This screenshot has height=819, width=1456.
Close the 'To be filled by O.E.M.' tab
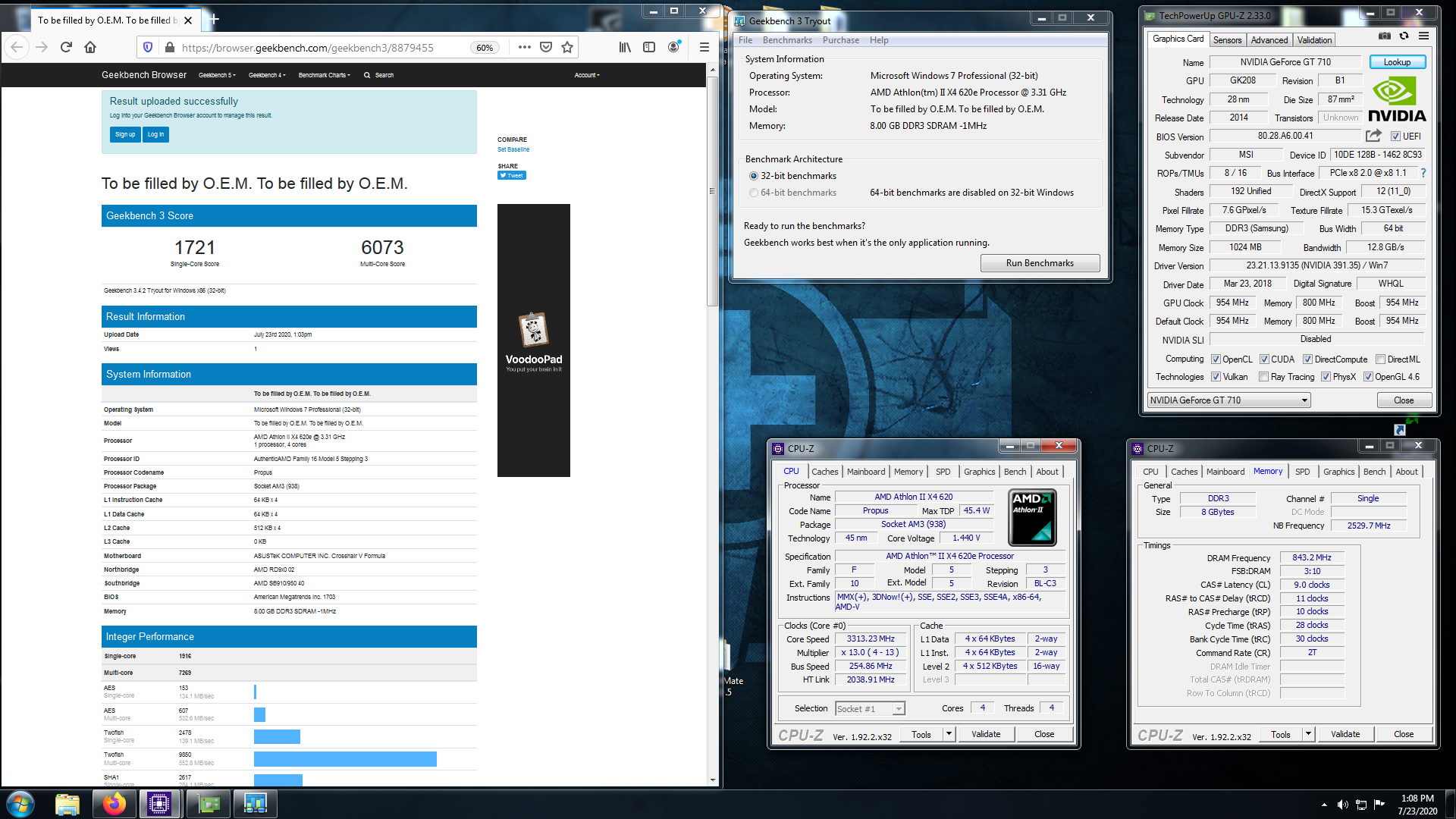[x=188, y=20]
